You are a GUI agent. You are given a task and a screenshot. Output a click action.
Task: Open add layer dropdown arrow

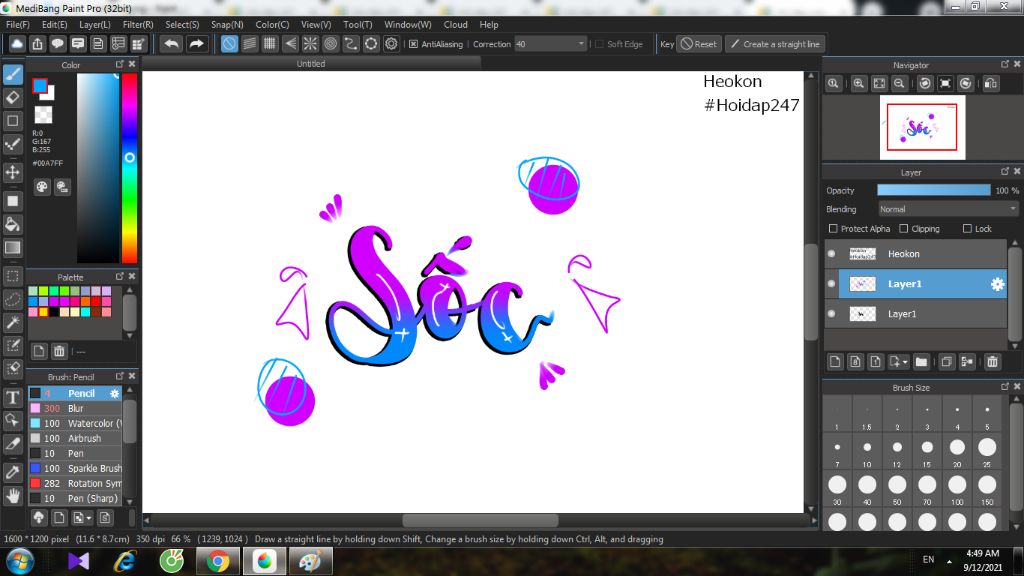[905, 362]
